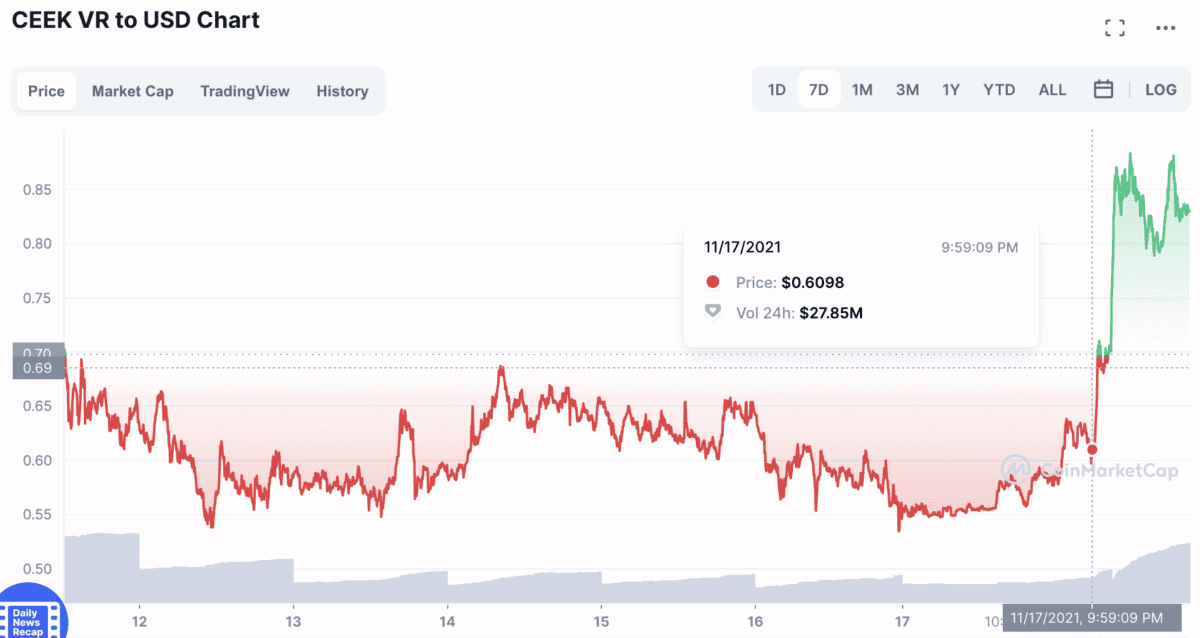1200x638 pixels.
Task: Click the 0.85 price axis label
Action: tap(37, 189)
